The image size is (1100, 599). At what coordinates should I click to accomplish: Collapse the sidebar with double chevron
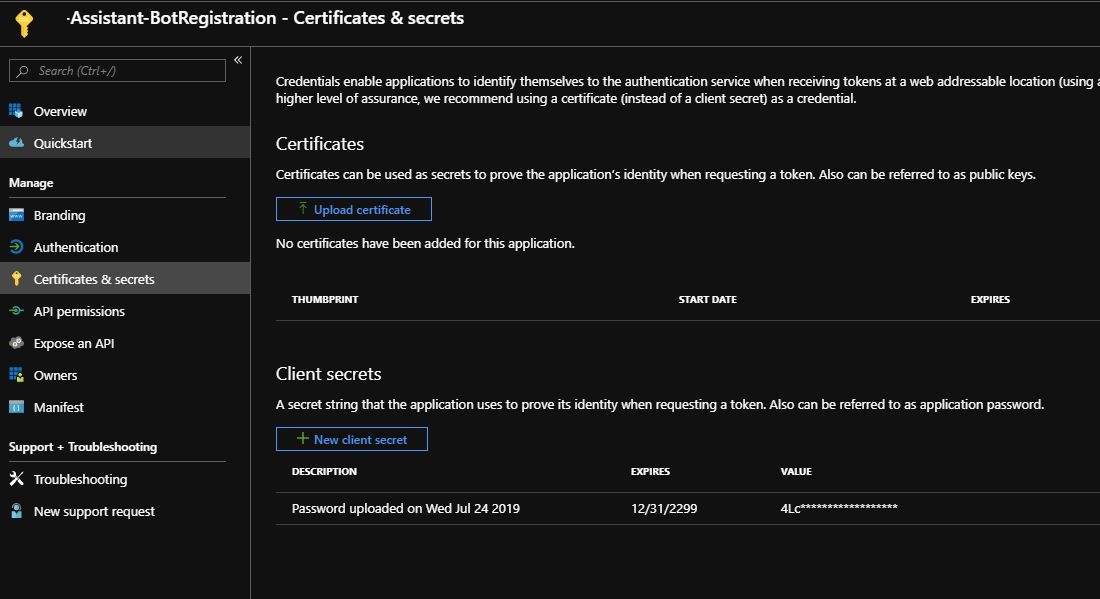pos(238,60)
